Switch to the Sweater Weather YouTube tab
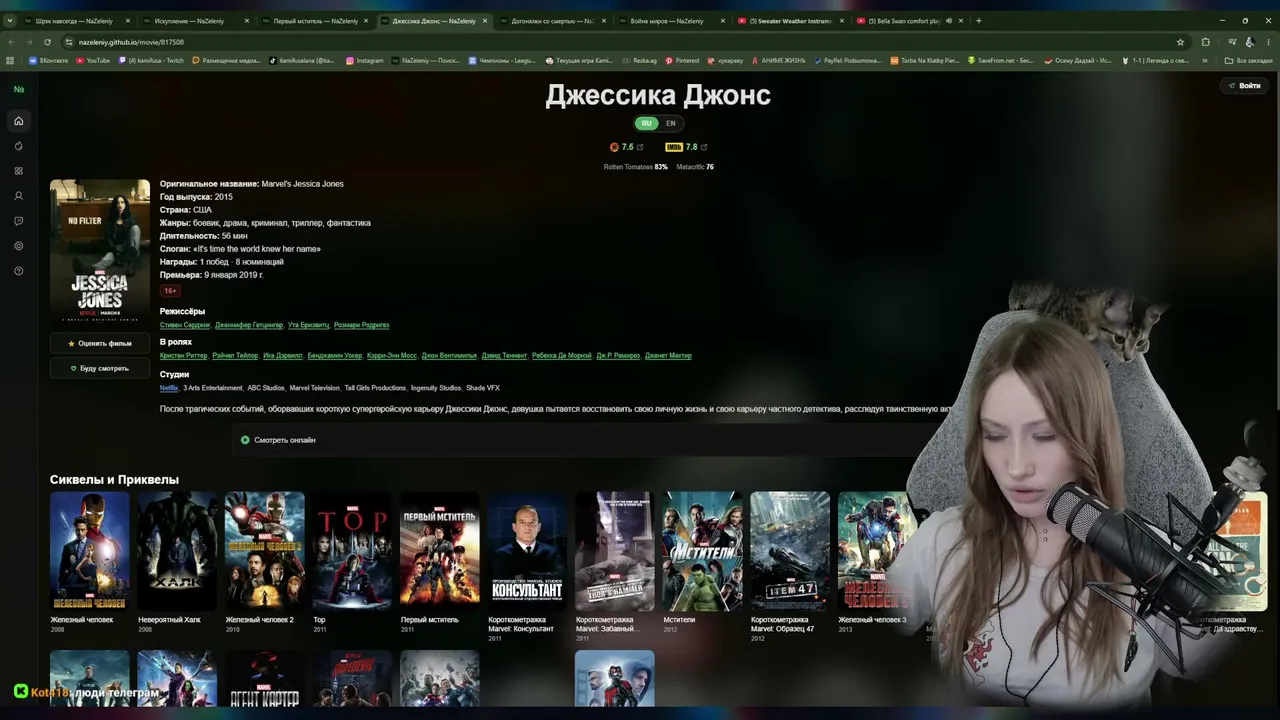 [791, 21]
